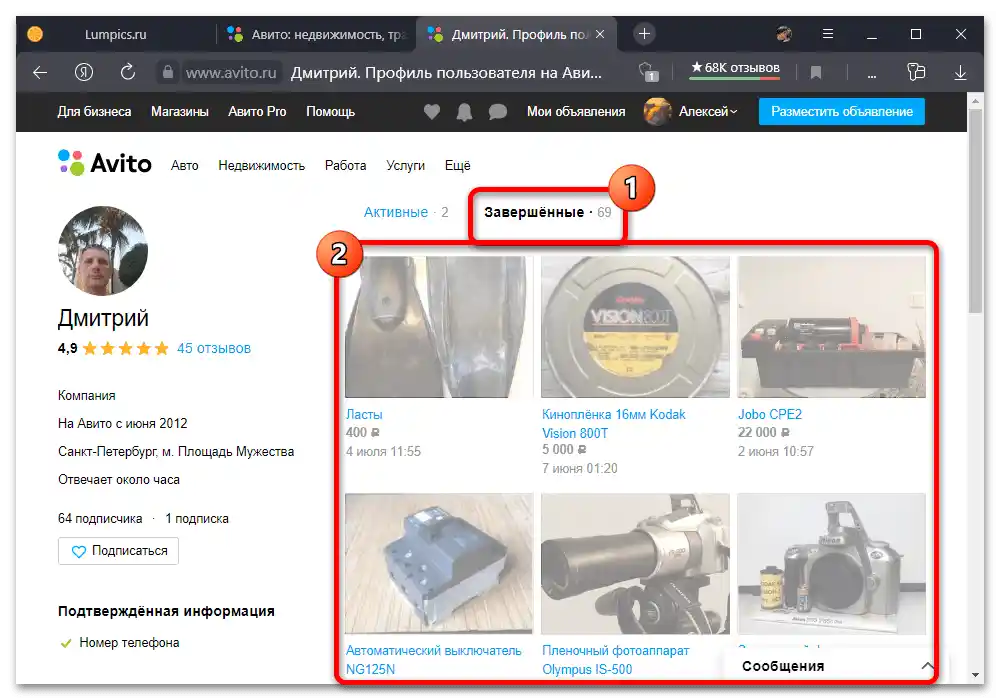Screen dimensions: 1000x700
Task: Click the five-star rating next to 4,9
Action: 126,348
